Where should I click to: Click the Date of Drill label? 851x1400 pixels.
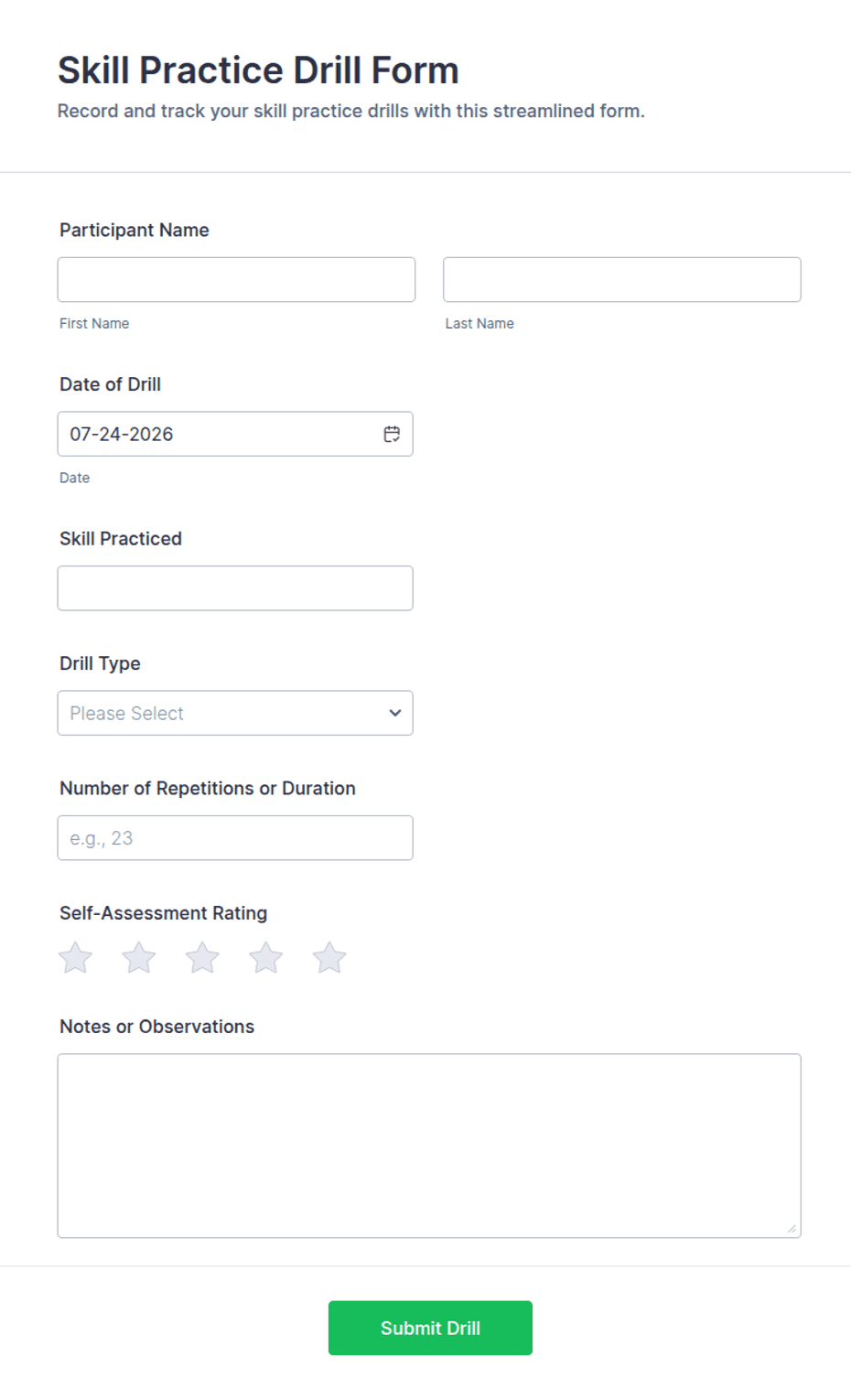(x=110, y=384)
